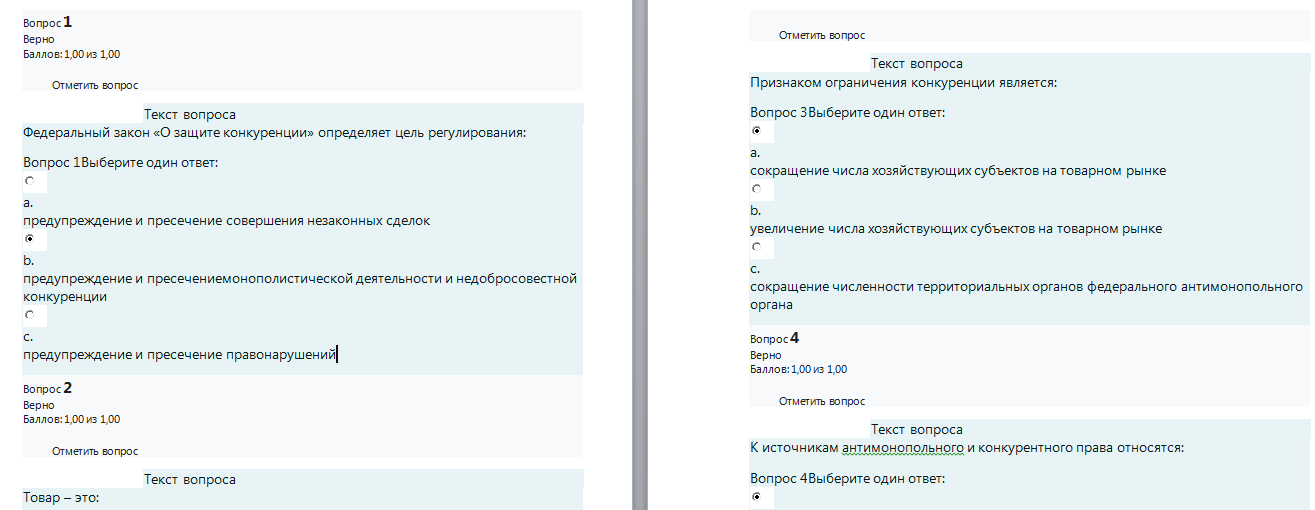Select radio button for пресечение правонарушений answer

coord(30,314)
